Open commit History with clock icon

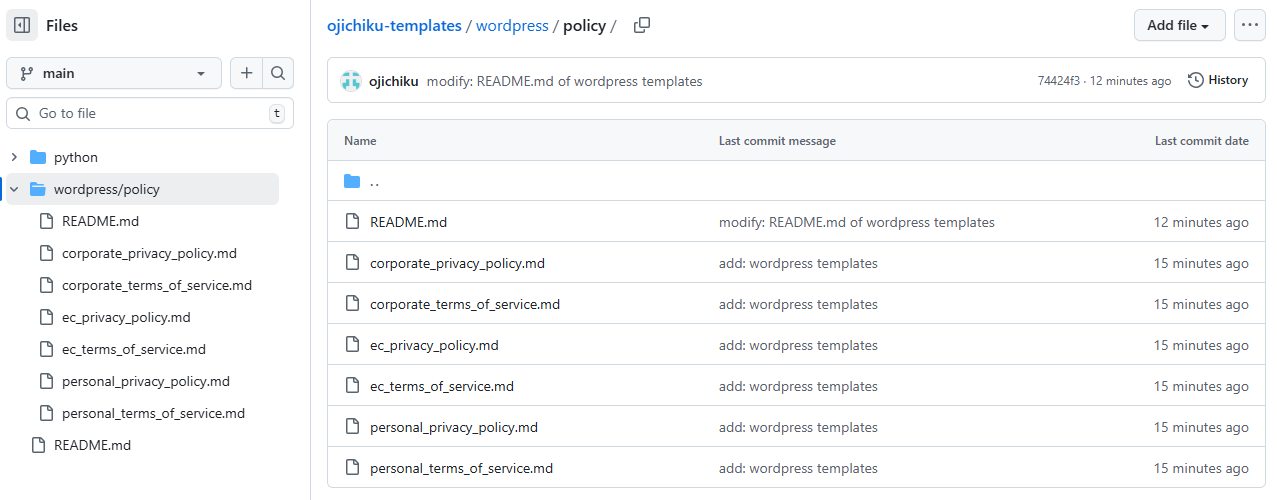point(1218,80)
